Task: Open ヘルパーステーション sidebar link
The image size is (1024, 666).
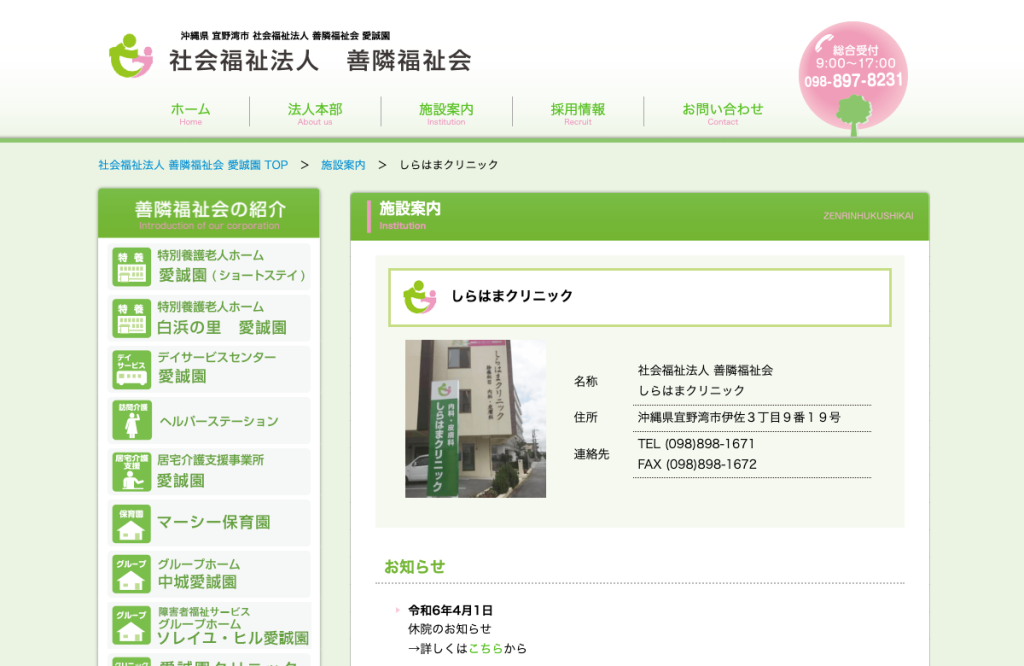Action: 209,420
